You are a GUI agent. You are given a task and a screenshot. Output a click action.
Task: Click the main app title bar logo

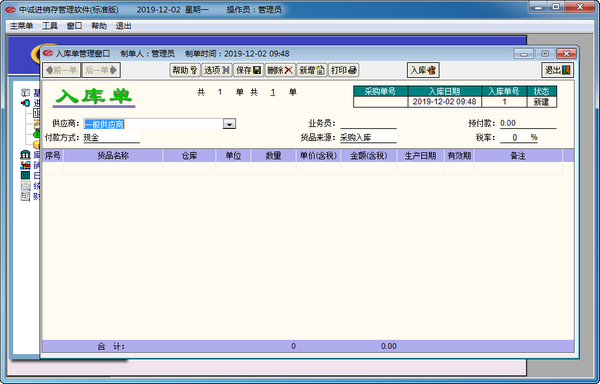(10, 10)
